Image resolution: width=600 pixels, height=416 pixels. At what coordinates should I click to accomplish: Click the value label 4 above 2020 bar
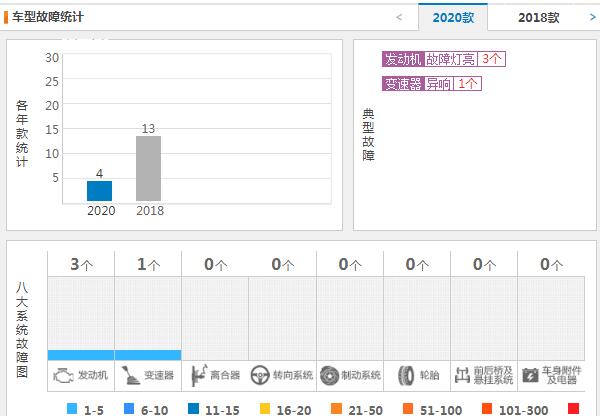(x=99, y=174)
